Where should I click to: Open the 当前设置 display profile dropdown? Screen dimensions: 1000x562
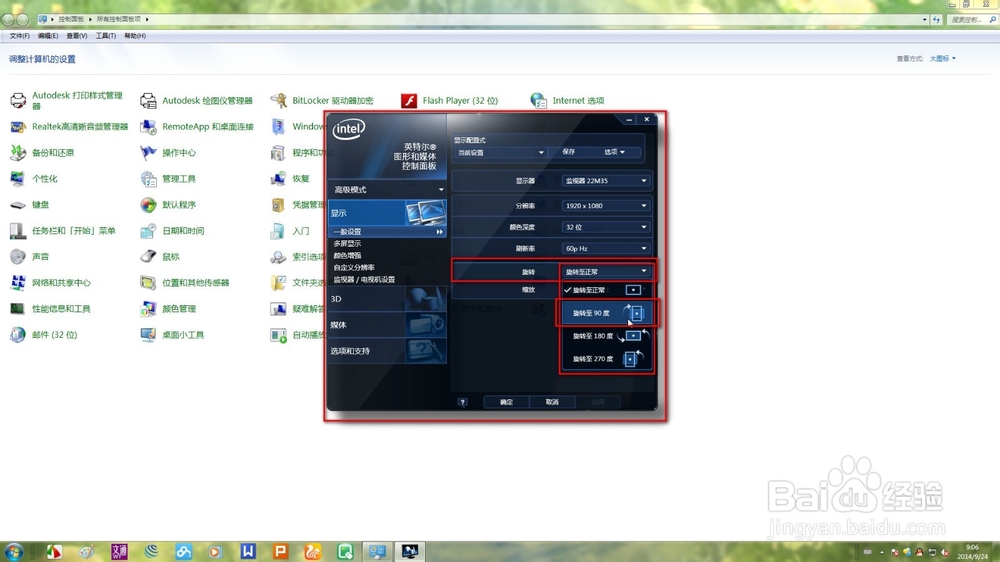(x=501, y=152)
